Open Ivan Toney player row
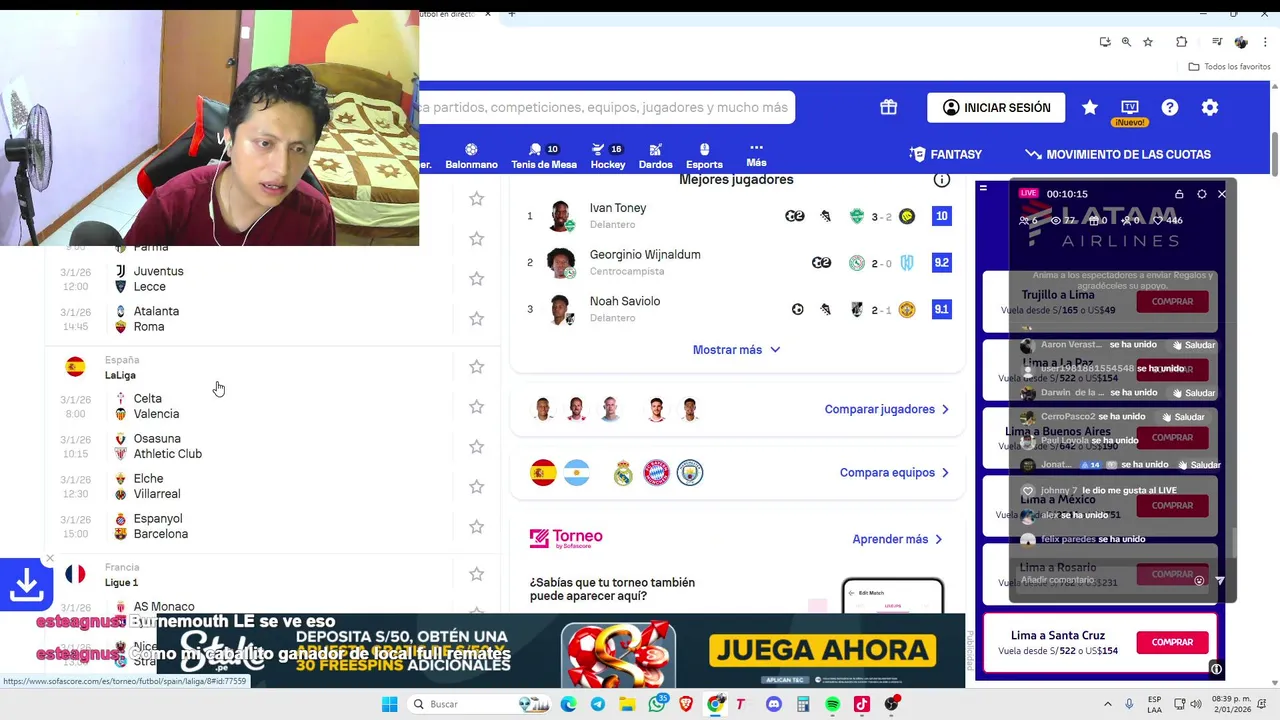This screenshot has width=1280, height=720. pyautogui.click(x=737, y=216)
